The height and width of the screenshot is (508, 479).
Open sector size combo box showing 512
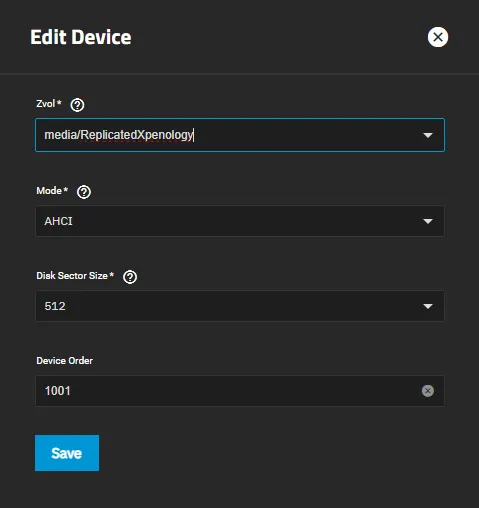pos(240,306)
